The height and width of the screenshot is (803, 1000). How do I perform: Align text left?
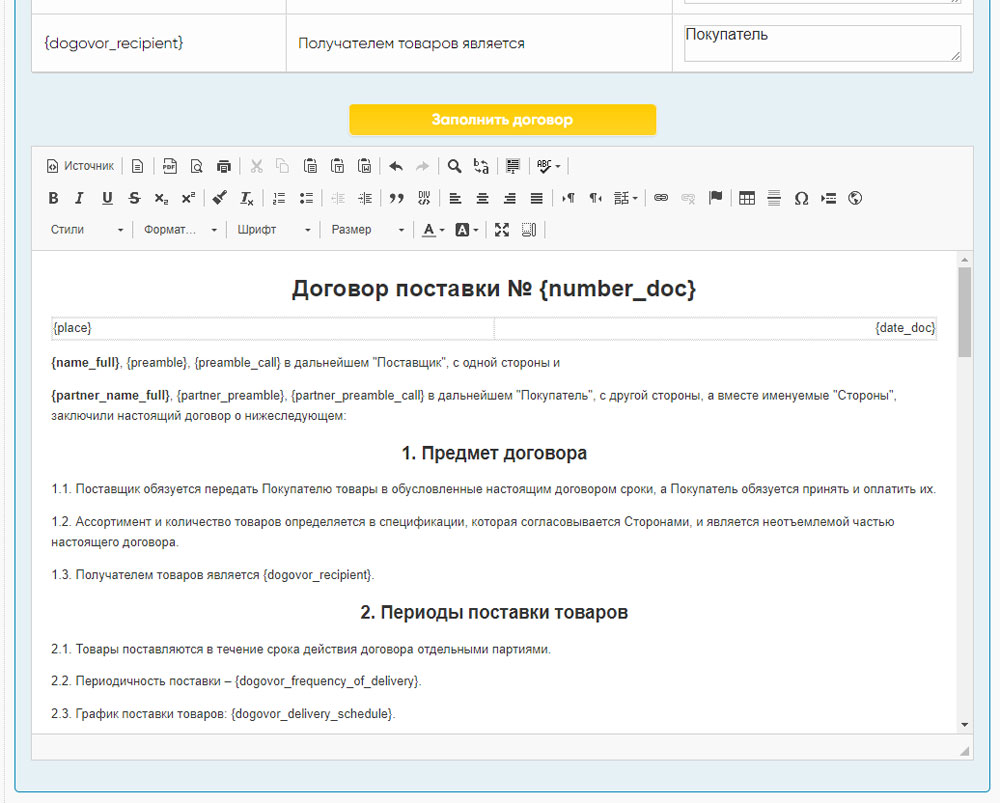(455, 198)
